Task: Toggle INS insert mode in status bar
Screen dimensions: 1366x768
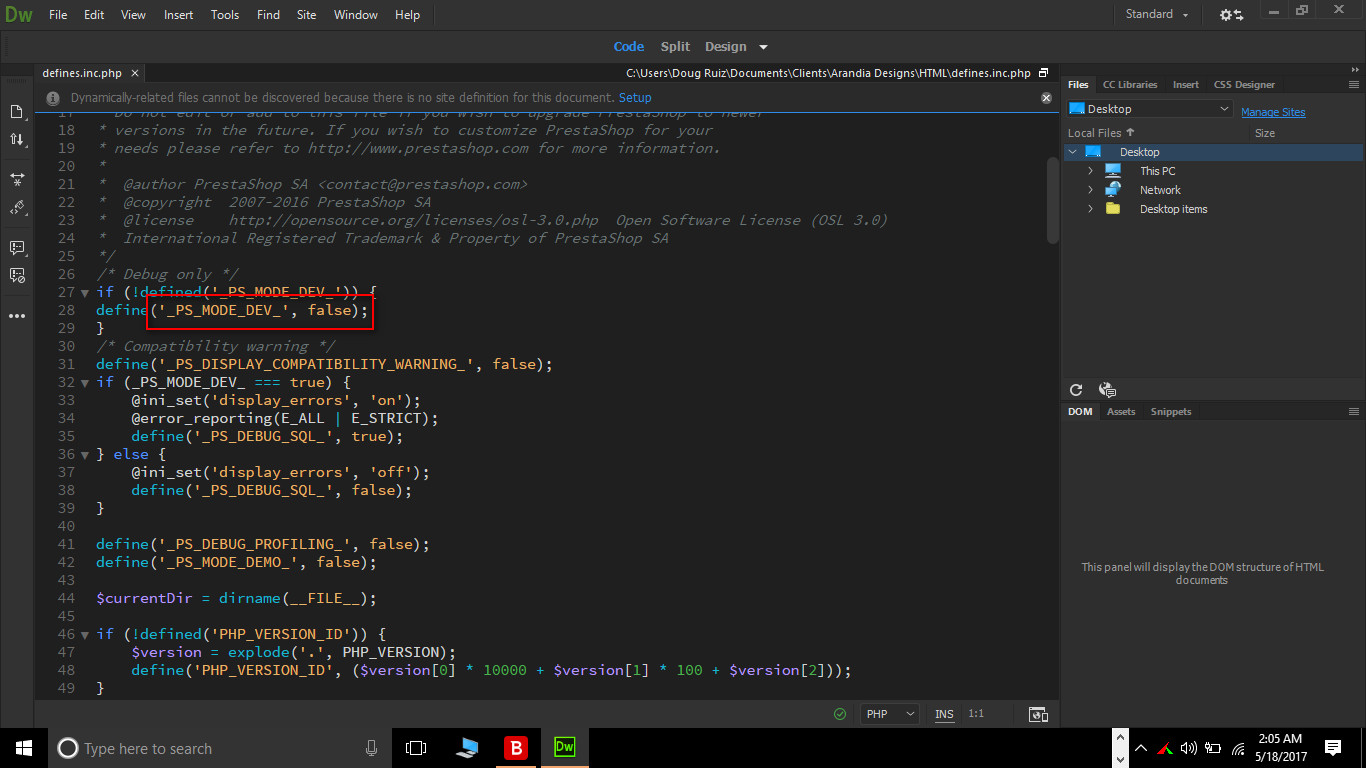Action: (x=944, y=714)
